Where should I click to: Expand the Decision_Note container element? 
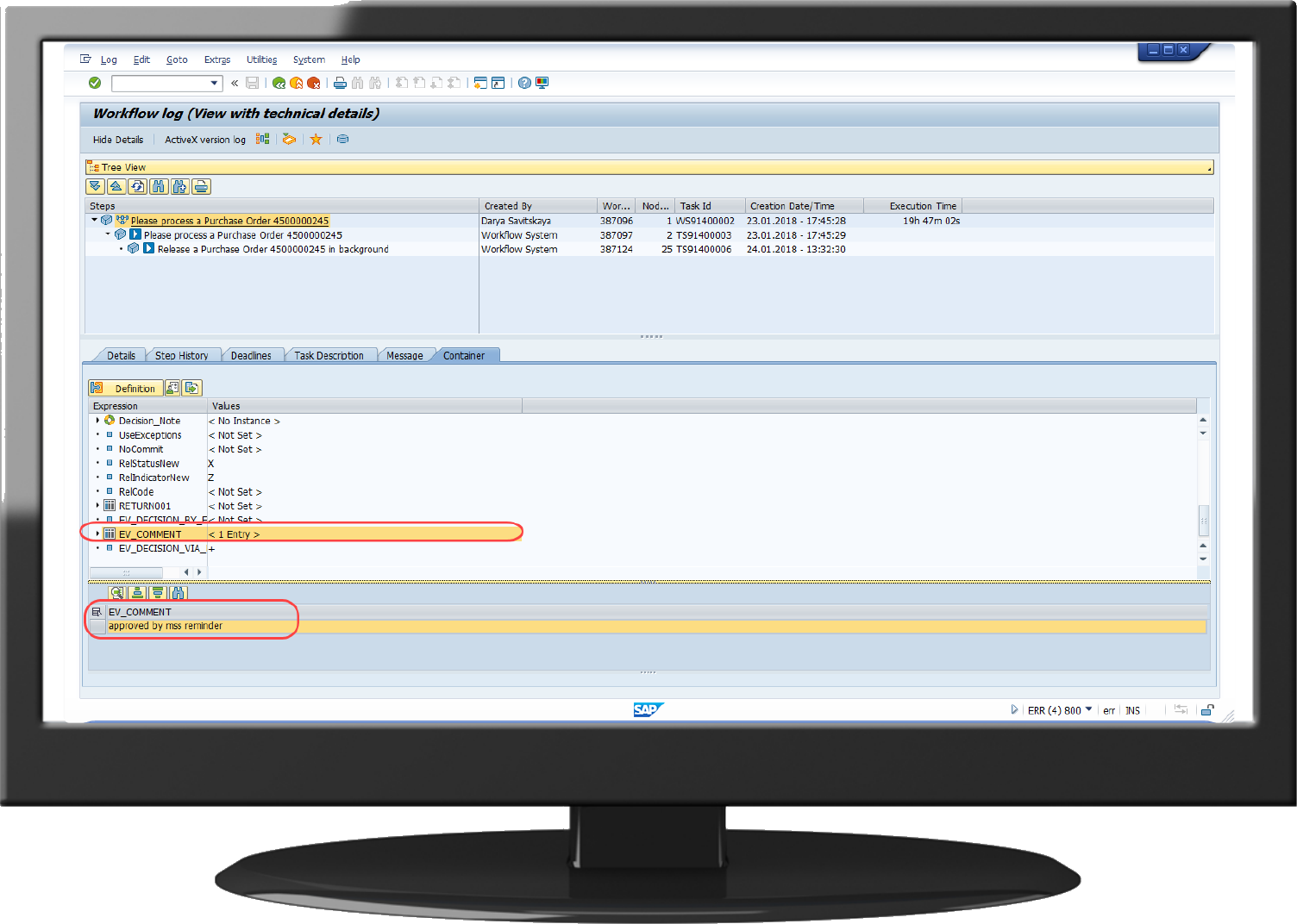pos(97,421)
